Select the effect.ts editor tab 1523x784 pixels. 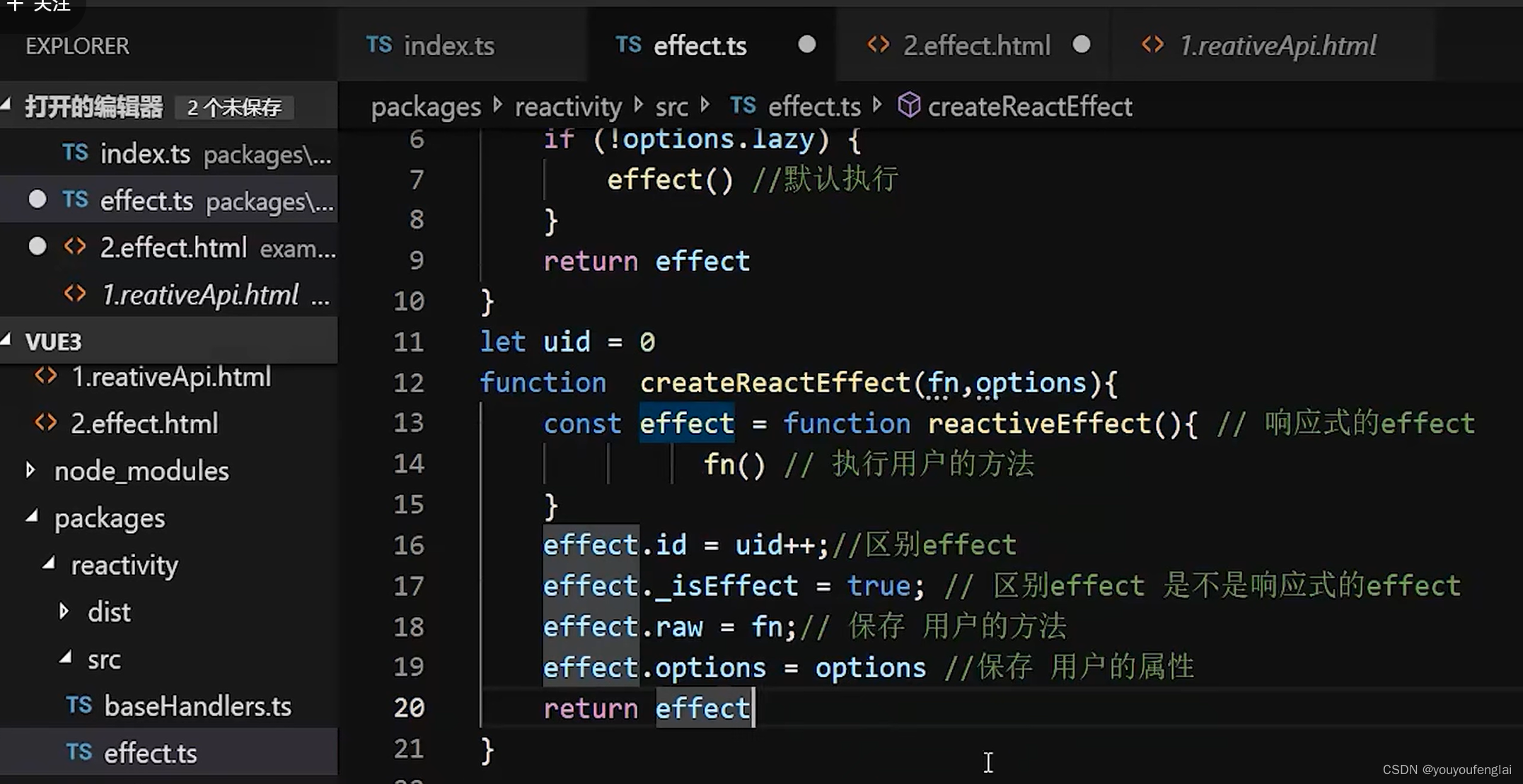pyautogui.click(x=712, y=46)
